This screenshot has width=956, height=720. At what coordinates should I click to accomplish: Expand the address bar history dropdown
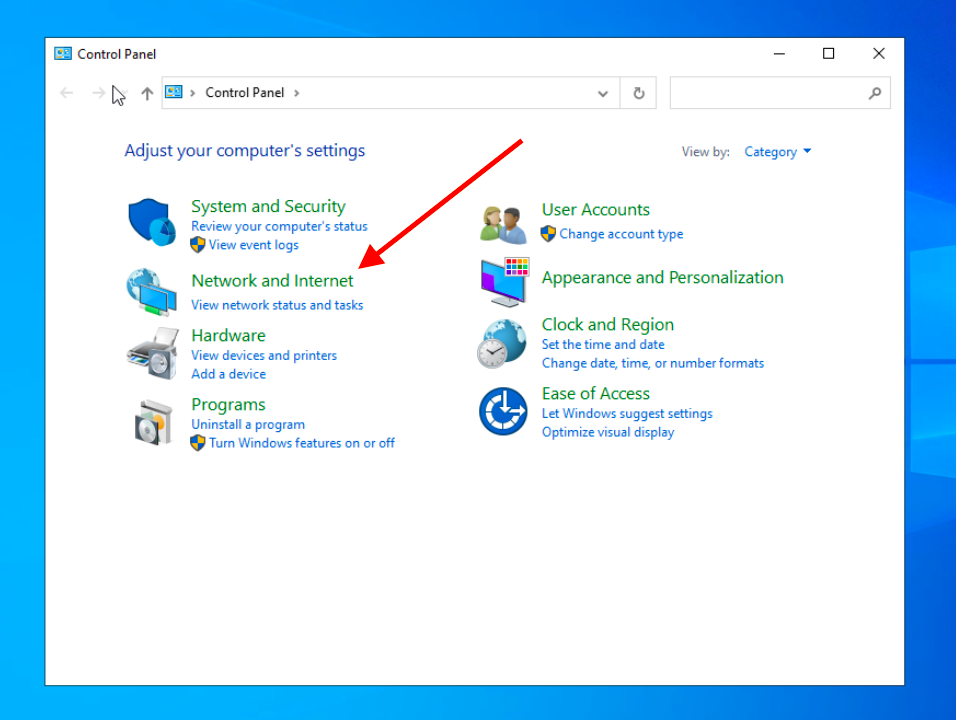(602, 93)
